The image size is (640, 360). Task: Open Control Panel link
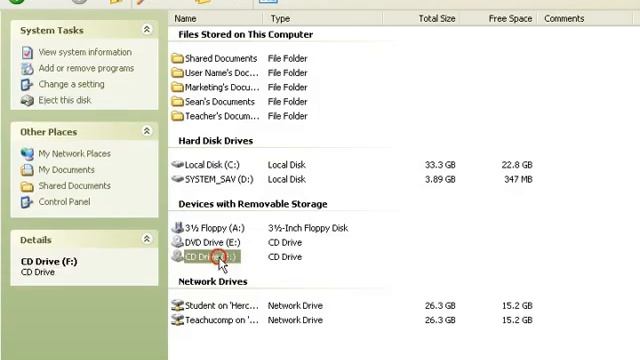64,202
